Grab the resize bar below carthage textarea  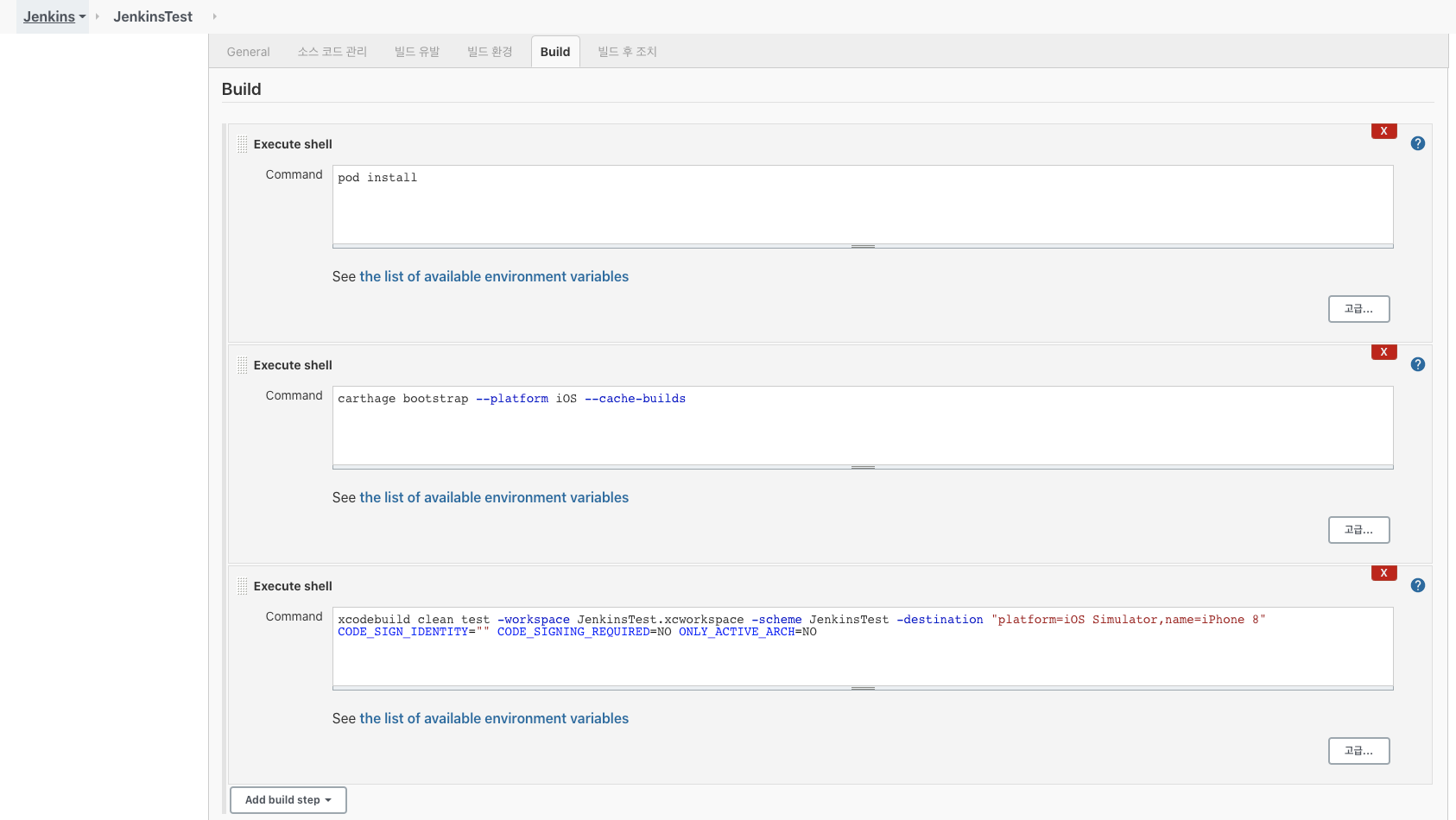863,467
